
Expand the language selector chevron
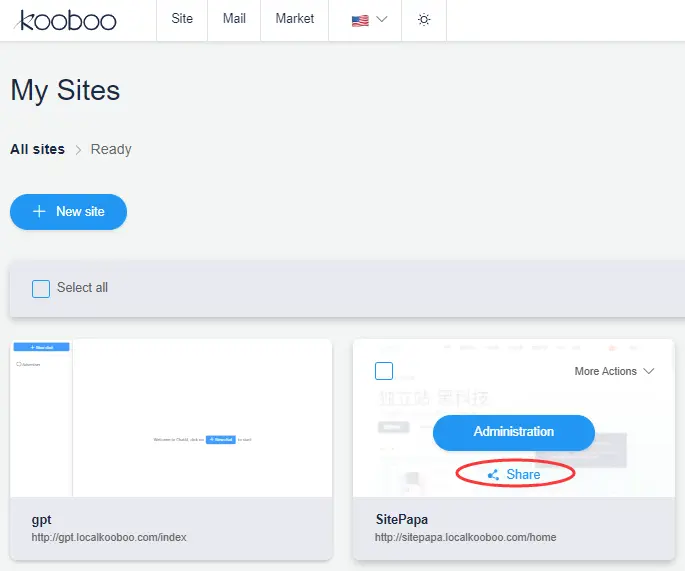click(382, 20)
